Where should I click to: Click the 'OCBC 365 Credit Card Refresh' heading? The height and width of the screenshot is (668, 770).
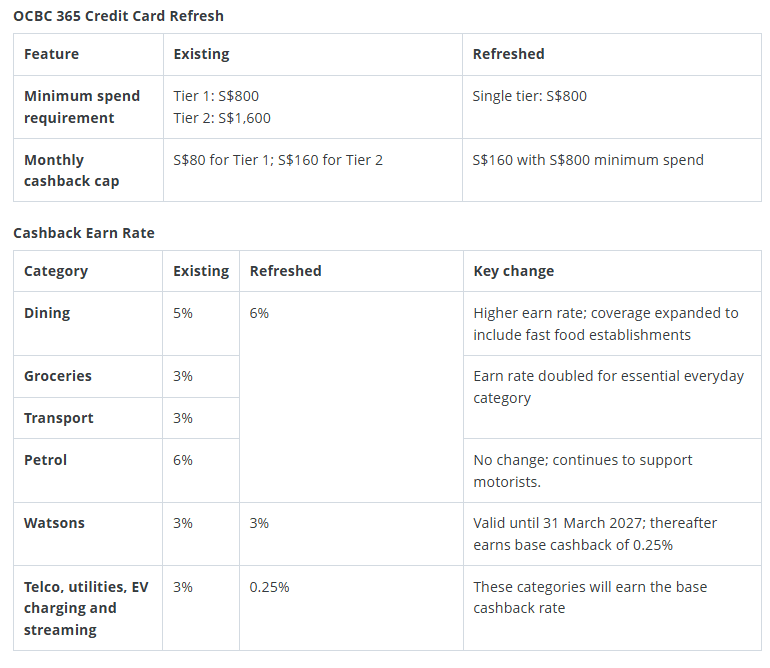click(x=118, y=16)
